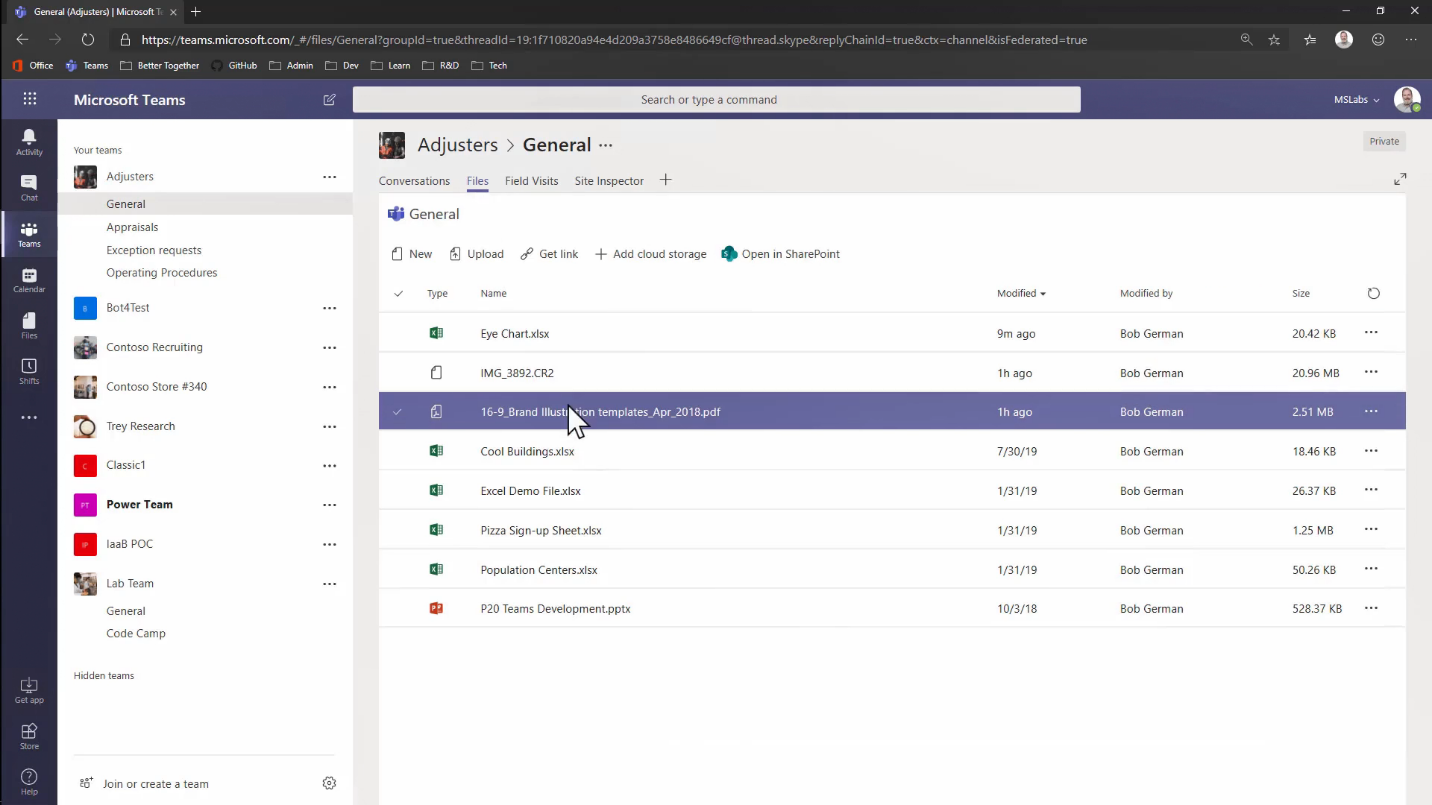Select the Files tab
The width and height of the screenshot is (1432, 805).
[x=477, y=181]
